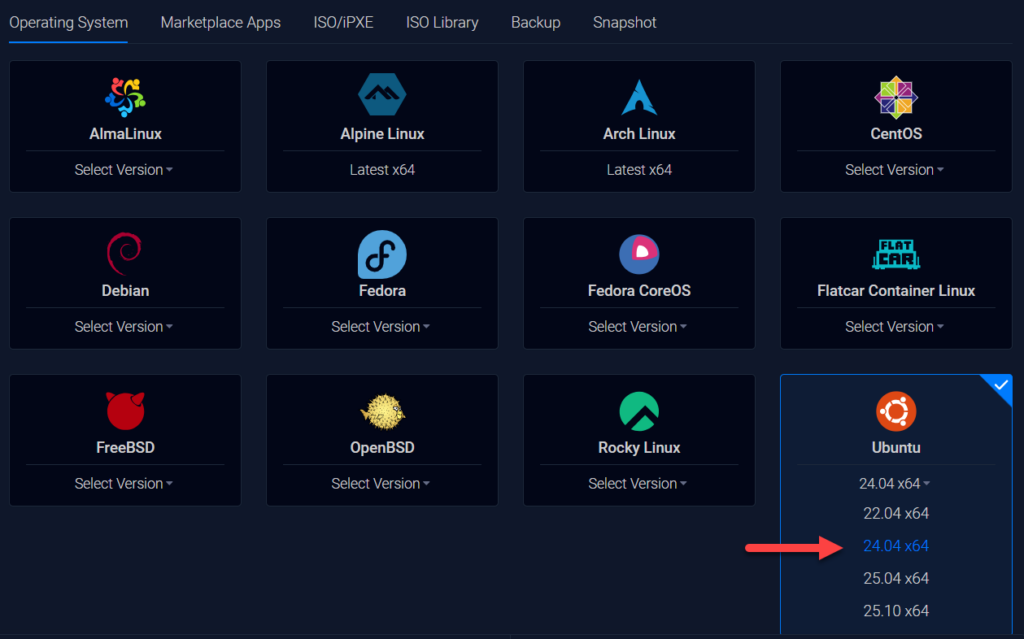Open Fedora CoreOS Select Version dropdown
The width and height of the screenshot is (1024, 639).
click(638, 327)
